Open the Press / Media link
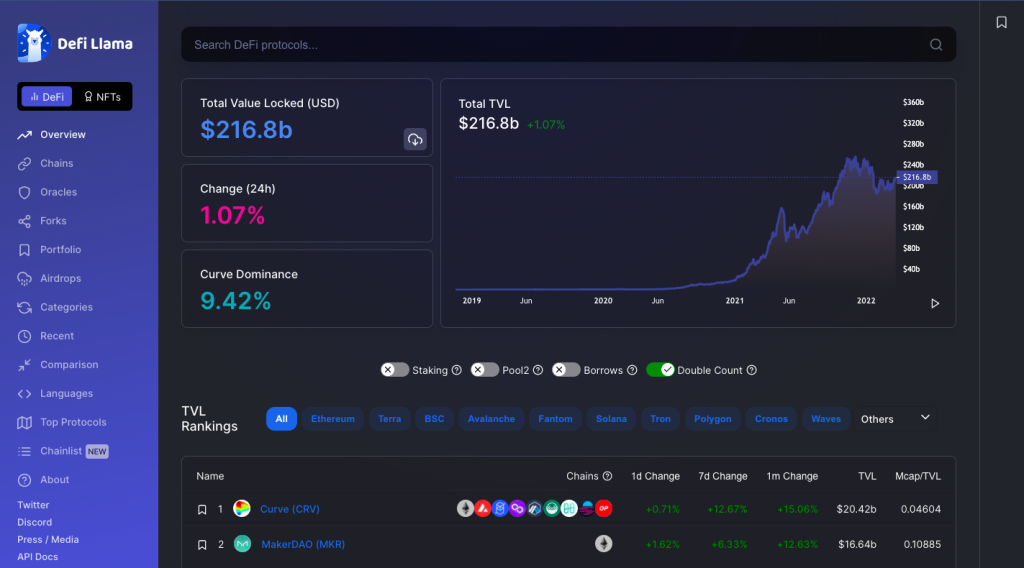Viewport: 1024px width, 568px height. click(48, 539)
